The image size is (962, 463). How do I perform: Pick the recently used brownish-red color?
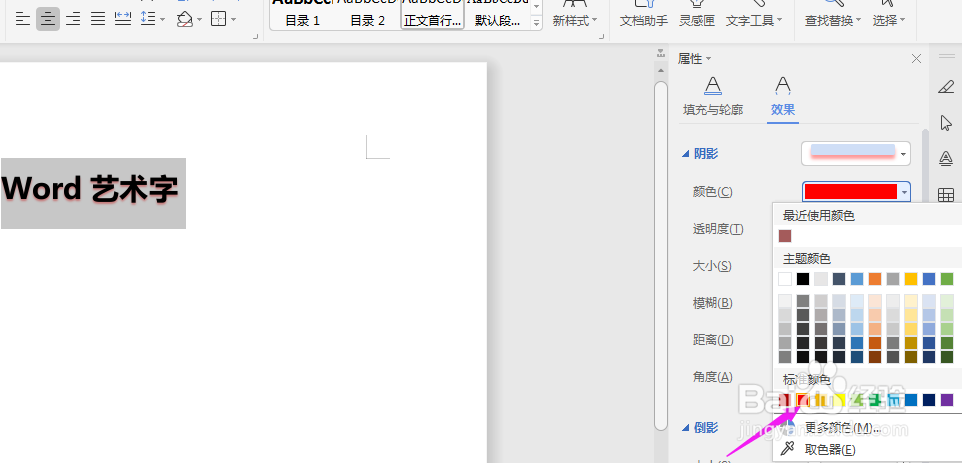[785, 235]
